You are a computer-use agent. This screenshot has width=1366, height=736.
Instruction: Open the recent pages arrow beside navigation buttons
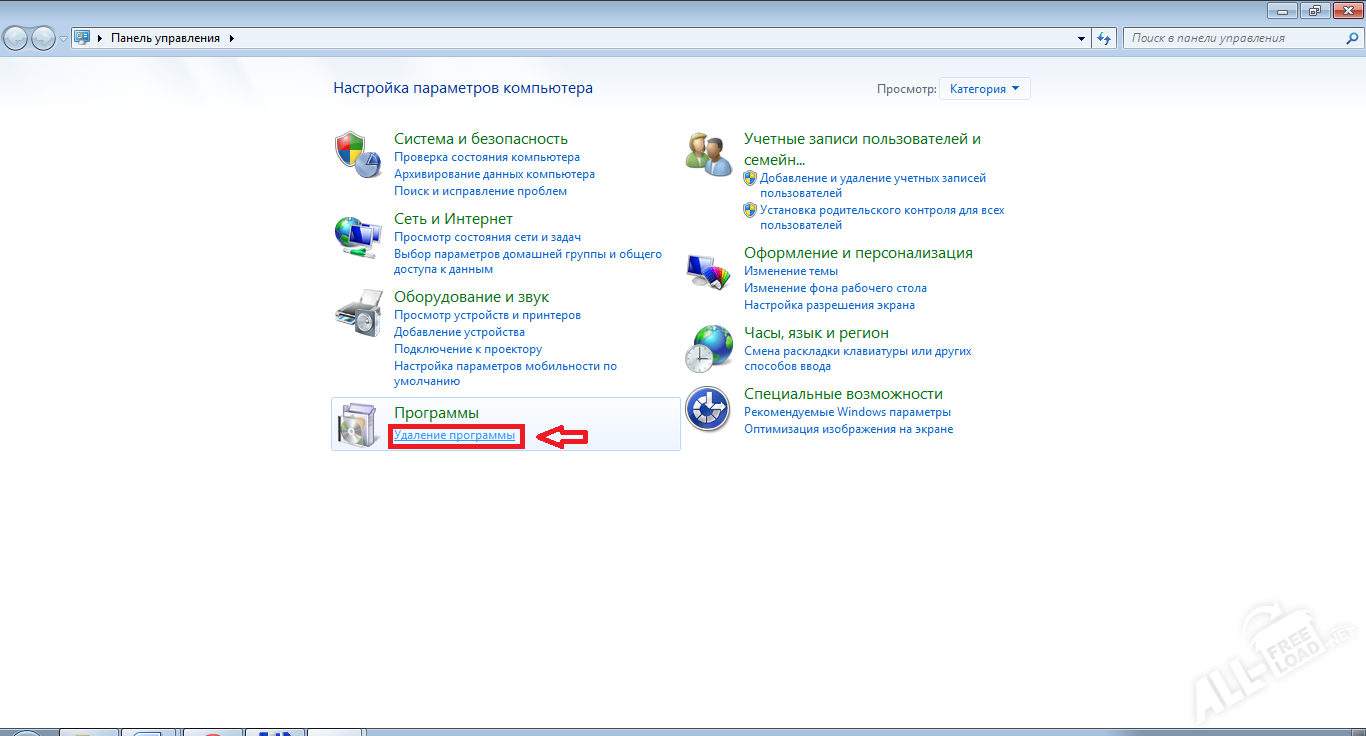tap(64, 38)
